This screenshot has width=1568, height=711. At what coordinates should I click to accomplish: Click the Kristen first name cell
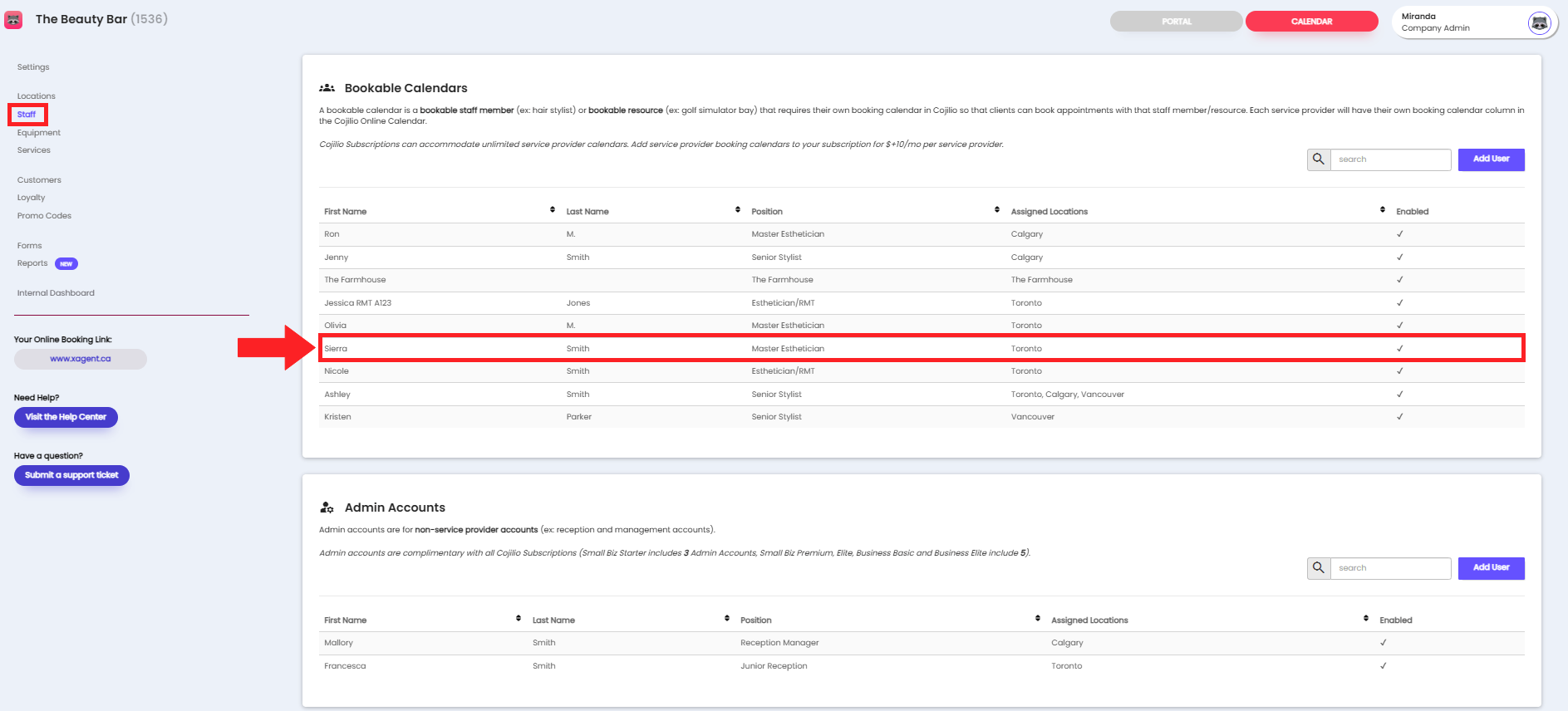[x=338, y=417]
